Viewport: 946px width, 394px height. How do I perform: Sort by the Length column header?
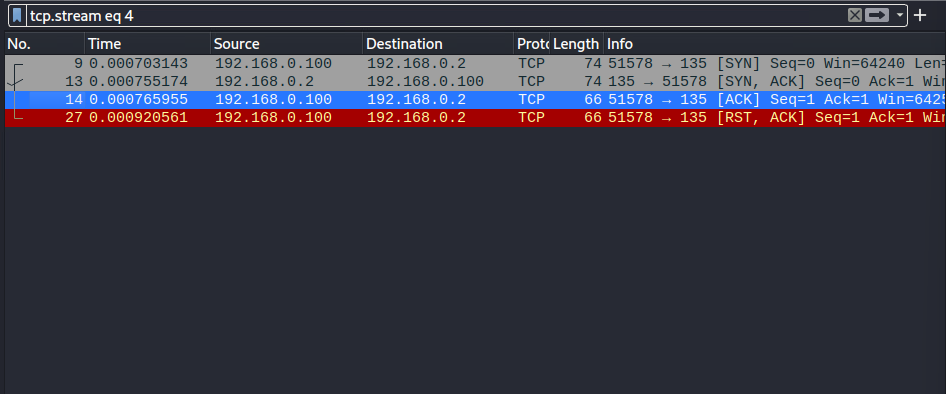(x=576, y=44)
